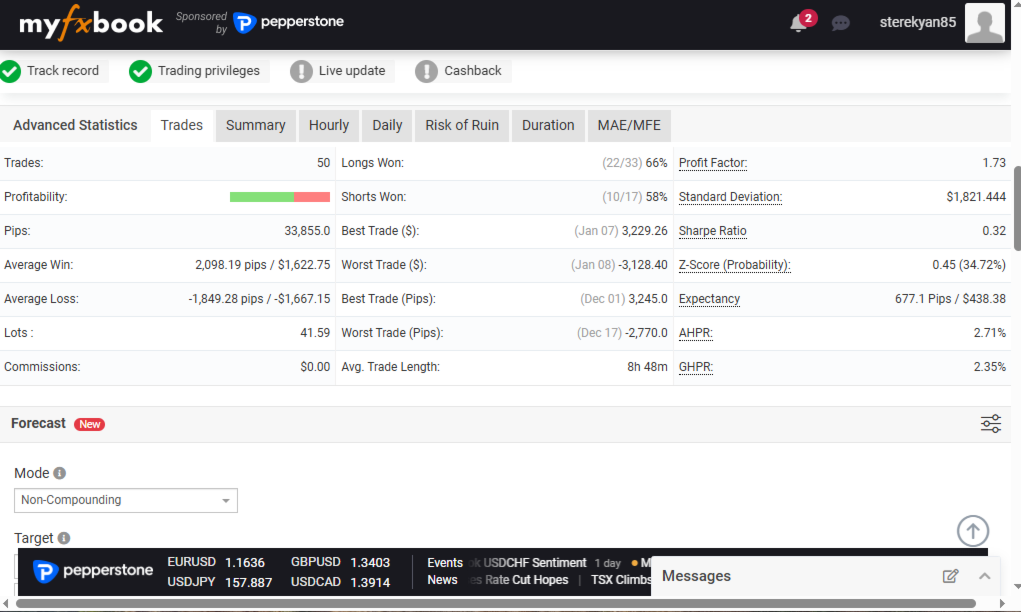Click the Live update status badge
Image resolution: width=1021 pixels, height=612 pixels.
point(338,71)
